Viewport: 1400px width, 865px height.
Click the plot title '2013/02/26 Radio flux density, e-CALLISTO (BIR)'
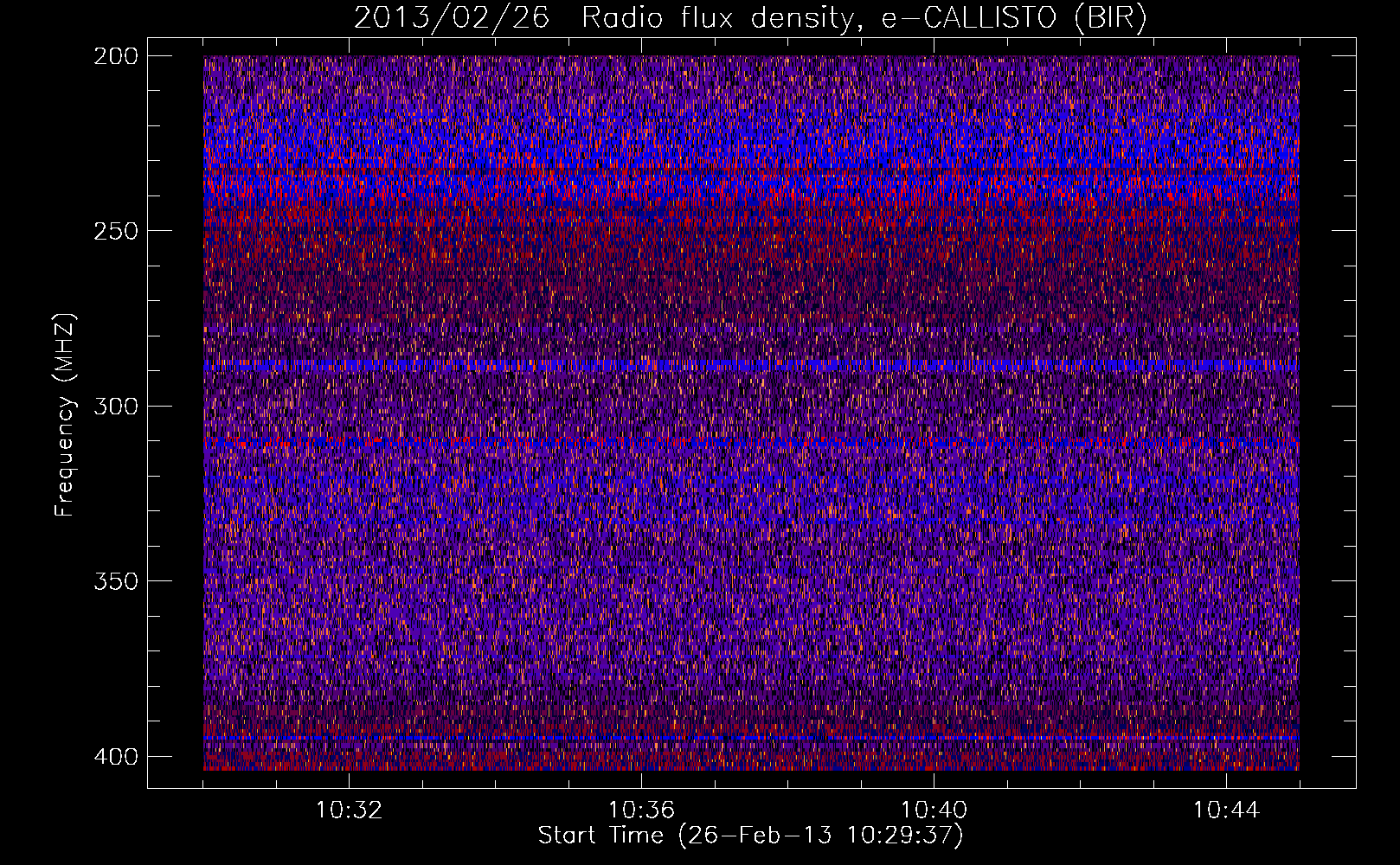pos(750,18)
